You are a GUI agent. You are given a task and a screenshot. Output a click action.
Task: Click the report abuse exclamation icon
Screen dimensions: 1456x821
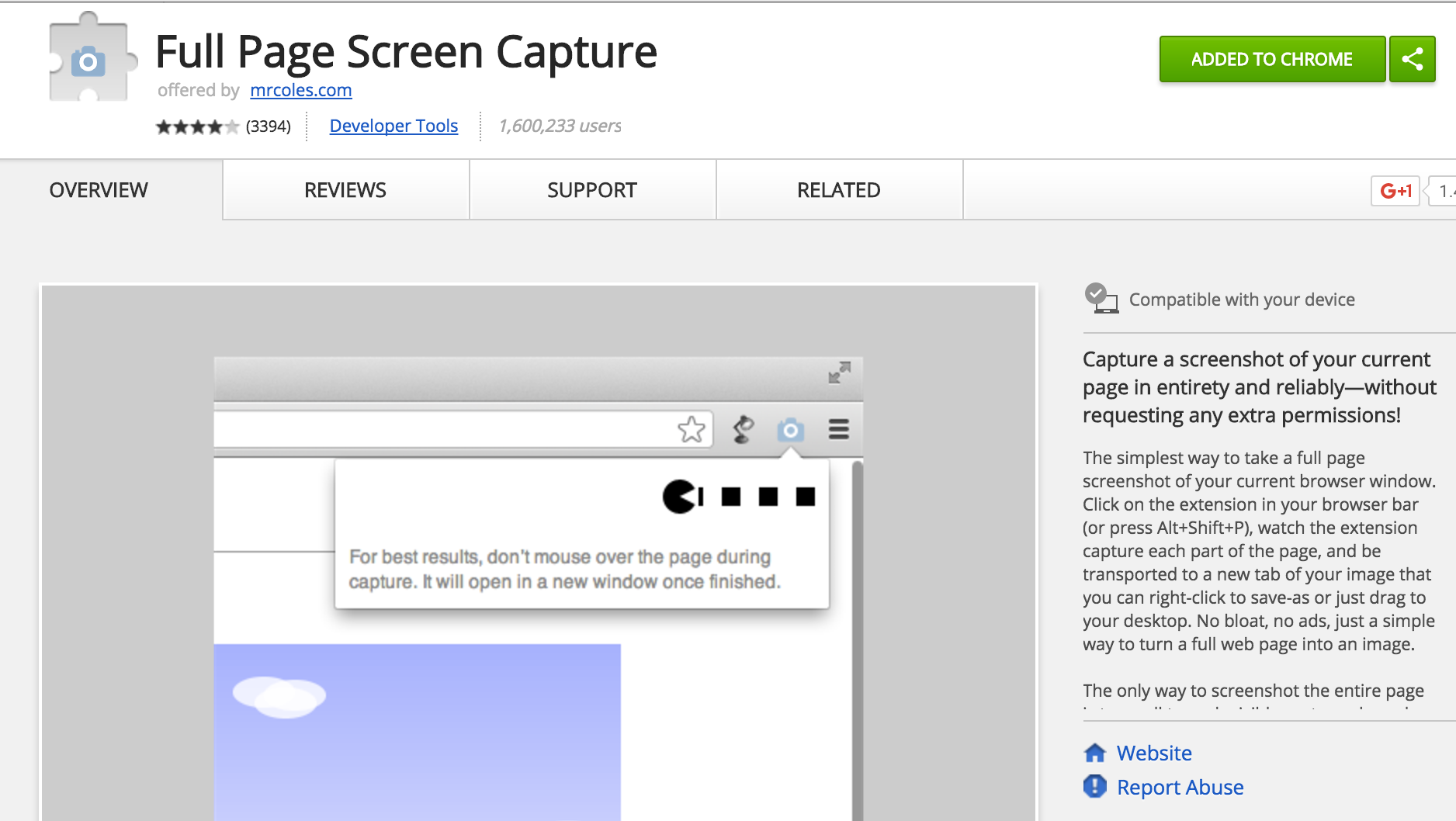tap(1095, 786)
